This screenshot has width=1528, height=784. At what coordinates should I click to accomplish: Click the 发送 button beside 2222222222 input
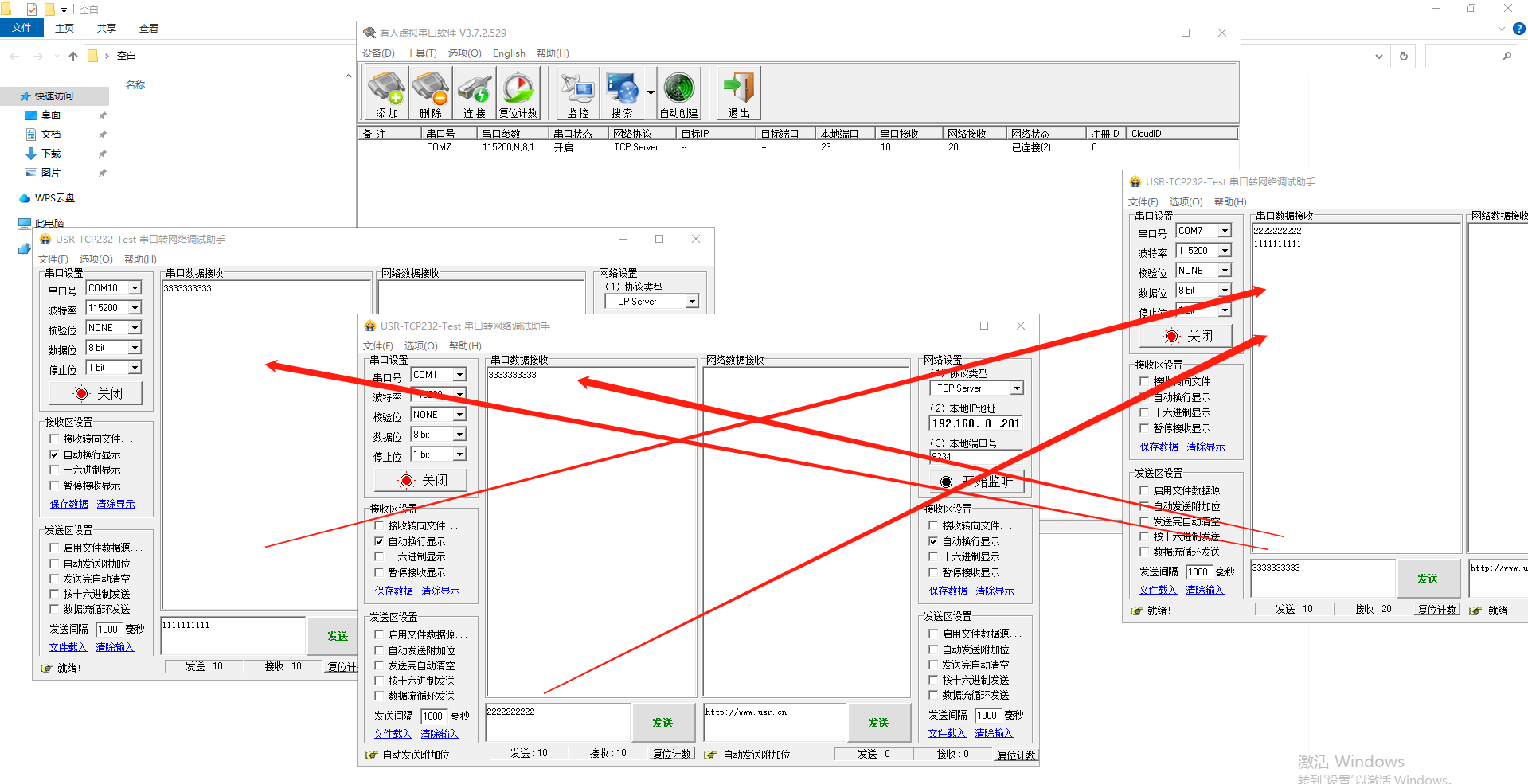coord(662,723)
